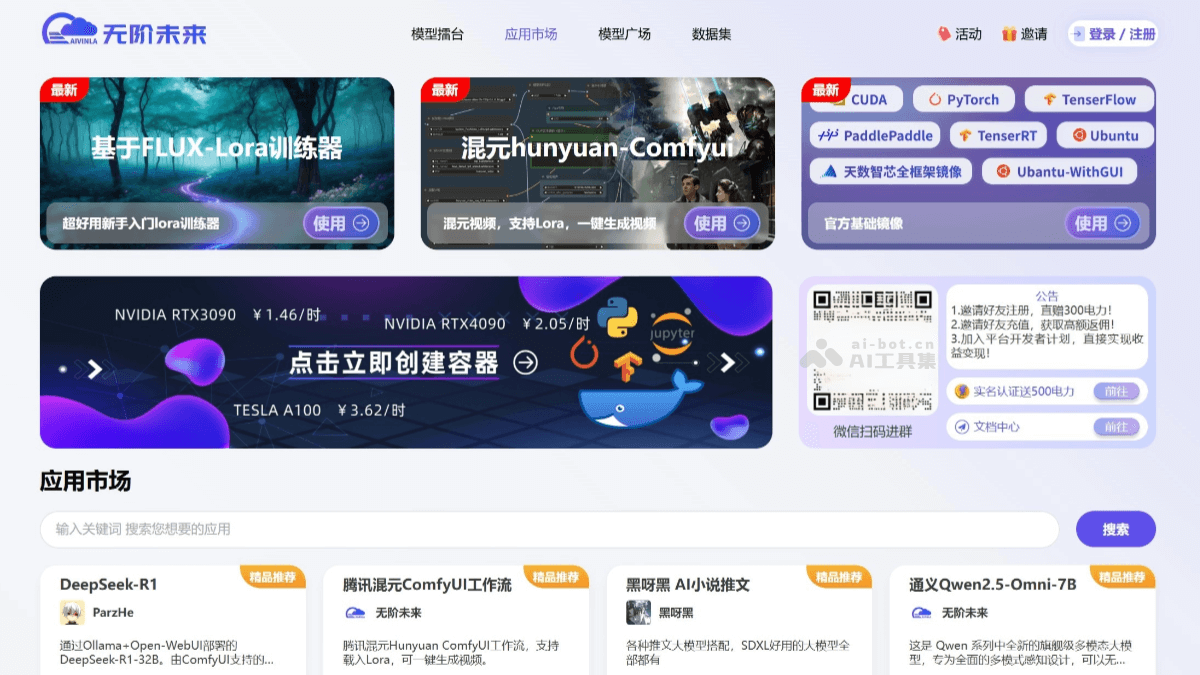Click the 邀请 gift invite icon
The image size is (1200, 675).
pos(1026,33)
